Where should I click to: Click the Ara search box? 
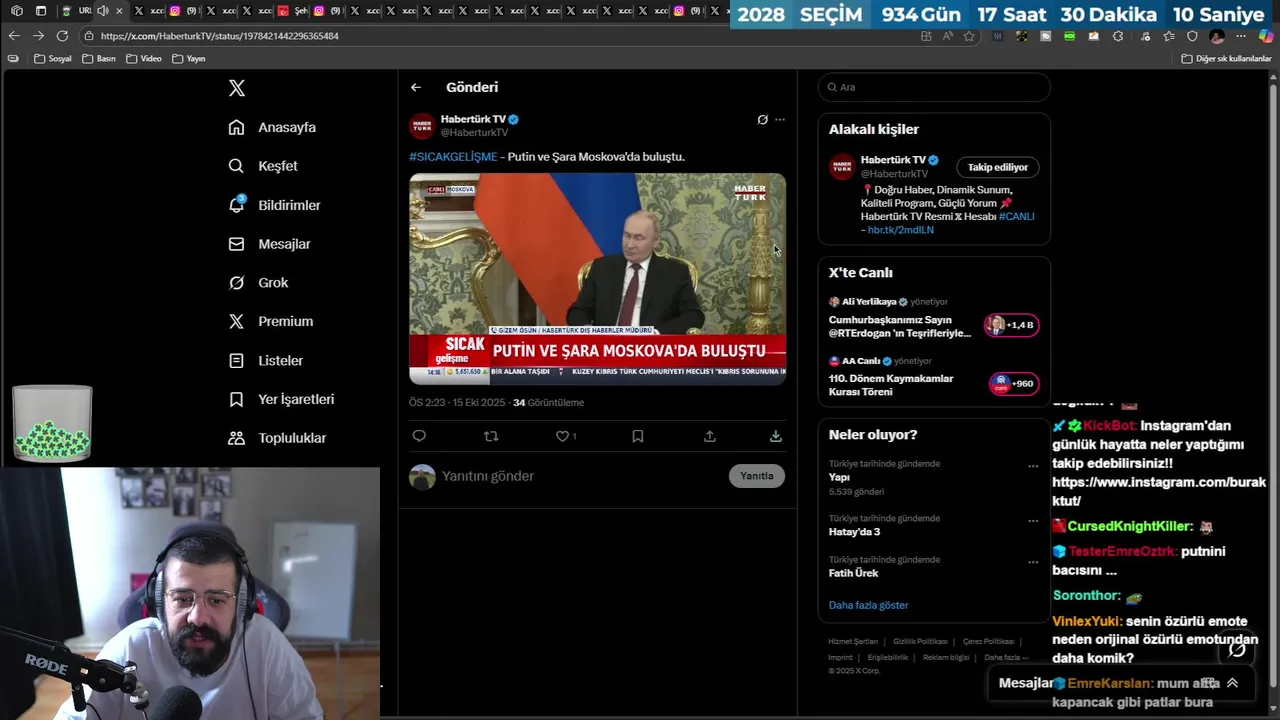(x=934, y=87)
